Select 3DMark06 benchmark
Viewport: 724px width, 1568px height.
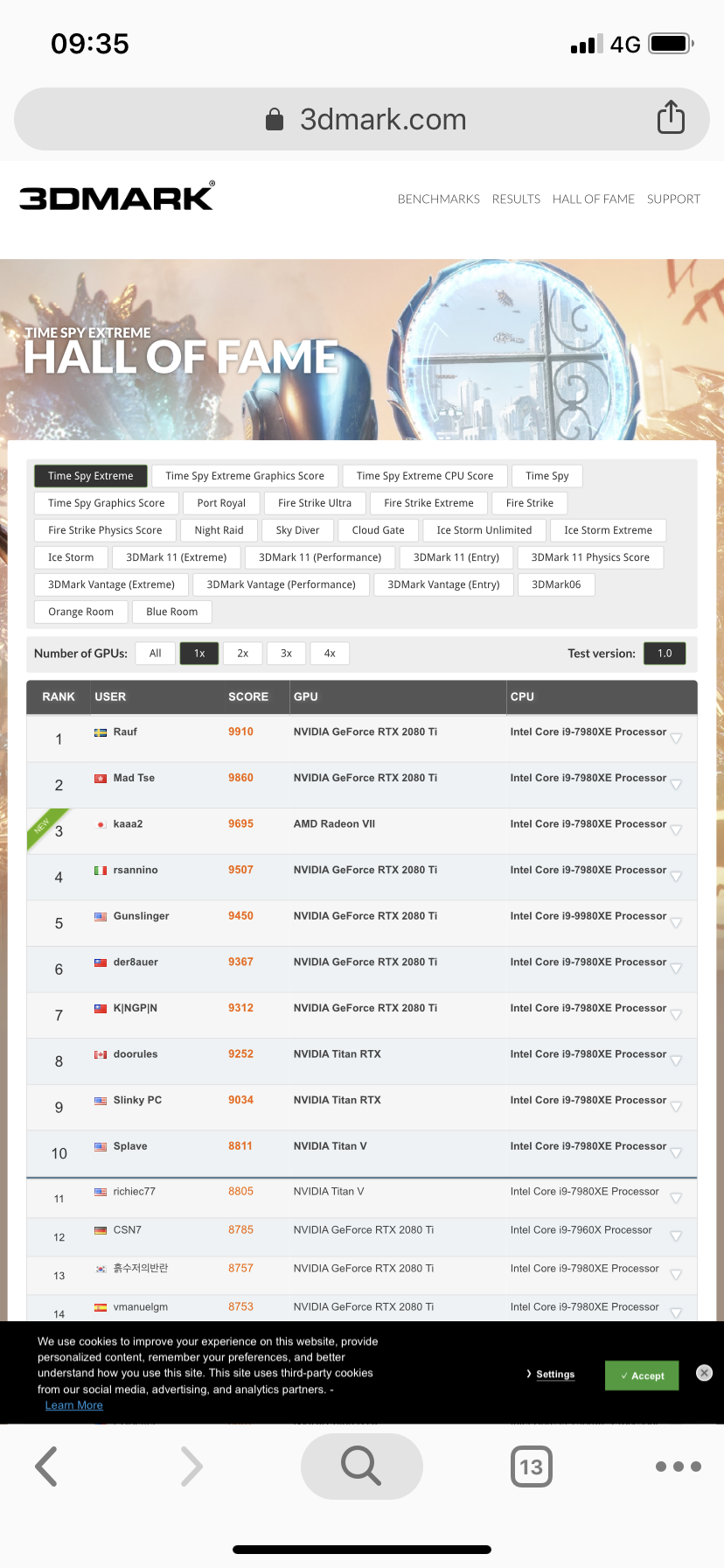[x=556, y=584]
